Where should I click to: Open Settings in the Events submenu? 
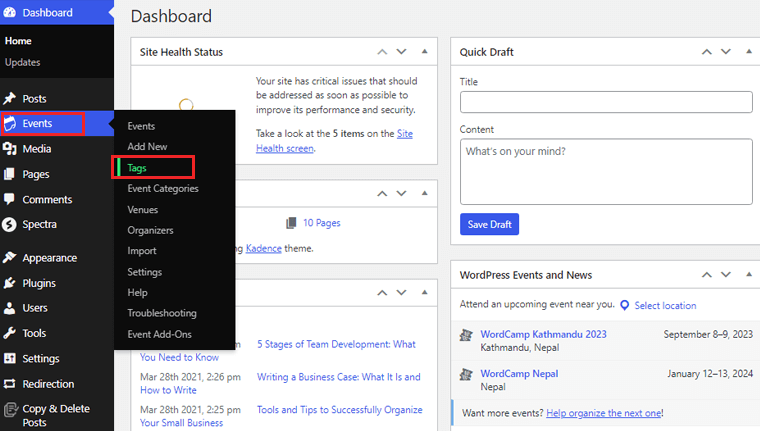point(144,272)
